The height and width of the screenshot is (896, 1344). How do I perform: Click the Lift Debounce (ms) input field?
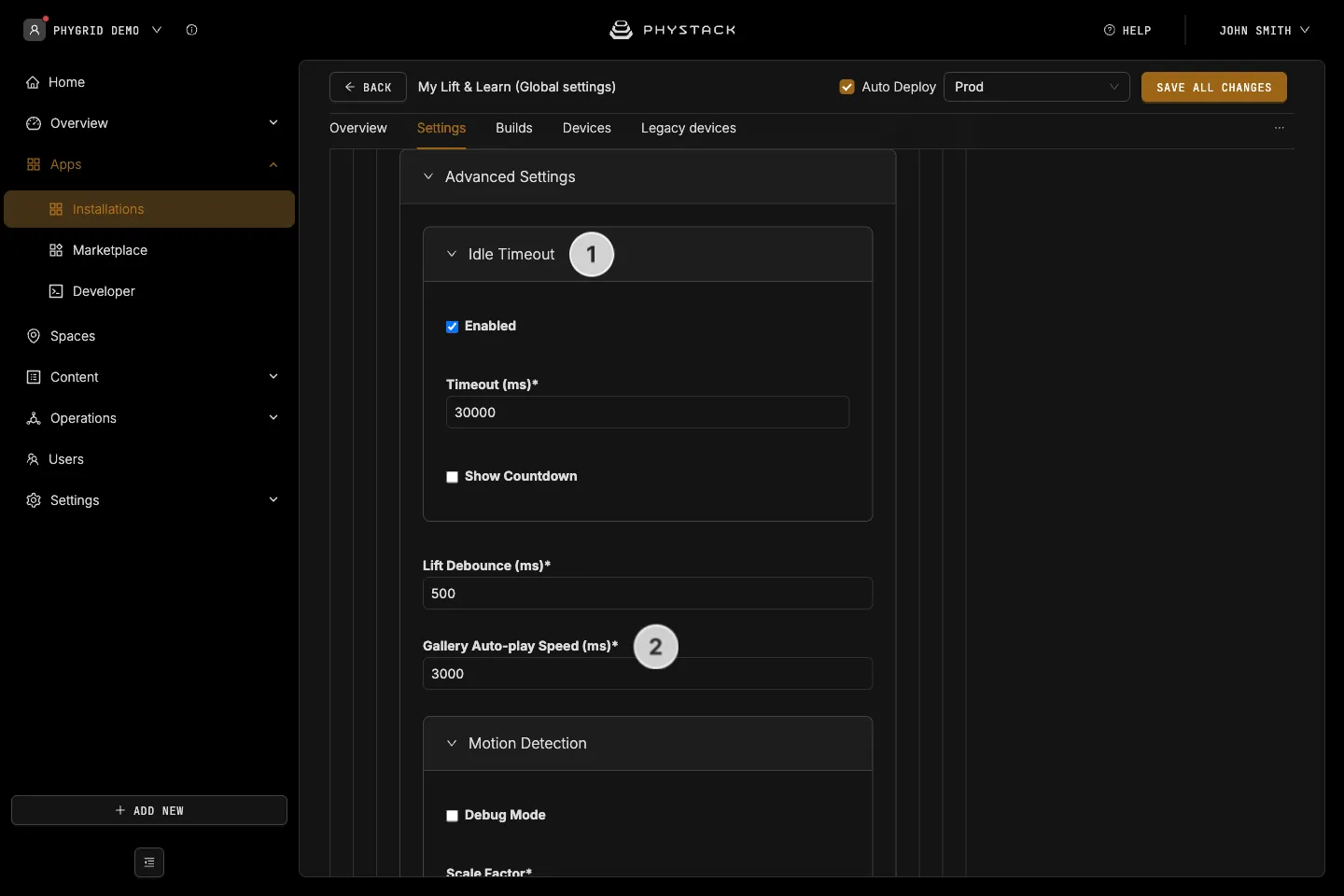click(x=648, y=594)
